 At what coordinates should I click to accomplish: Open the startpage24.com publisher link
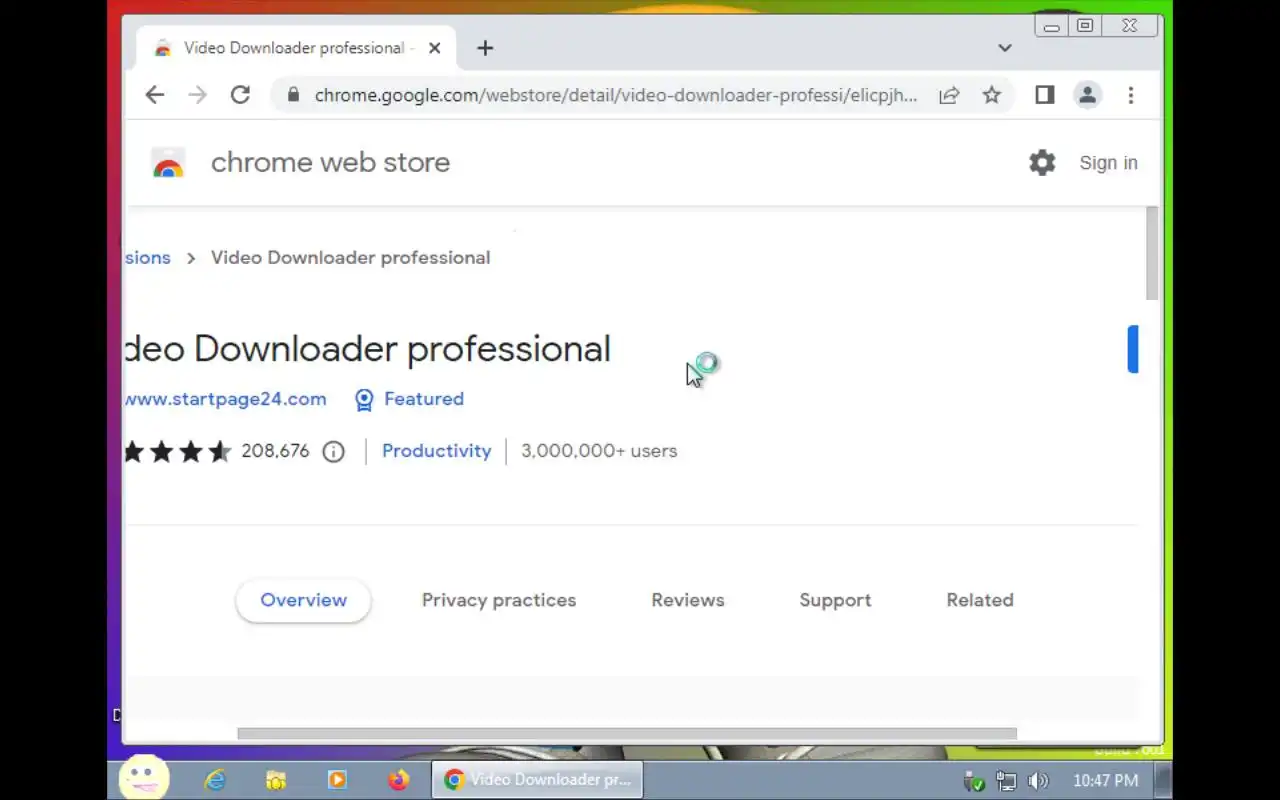point(225,399)
